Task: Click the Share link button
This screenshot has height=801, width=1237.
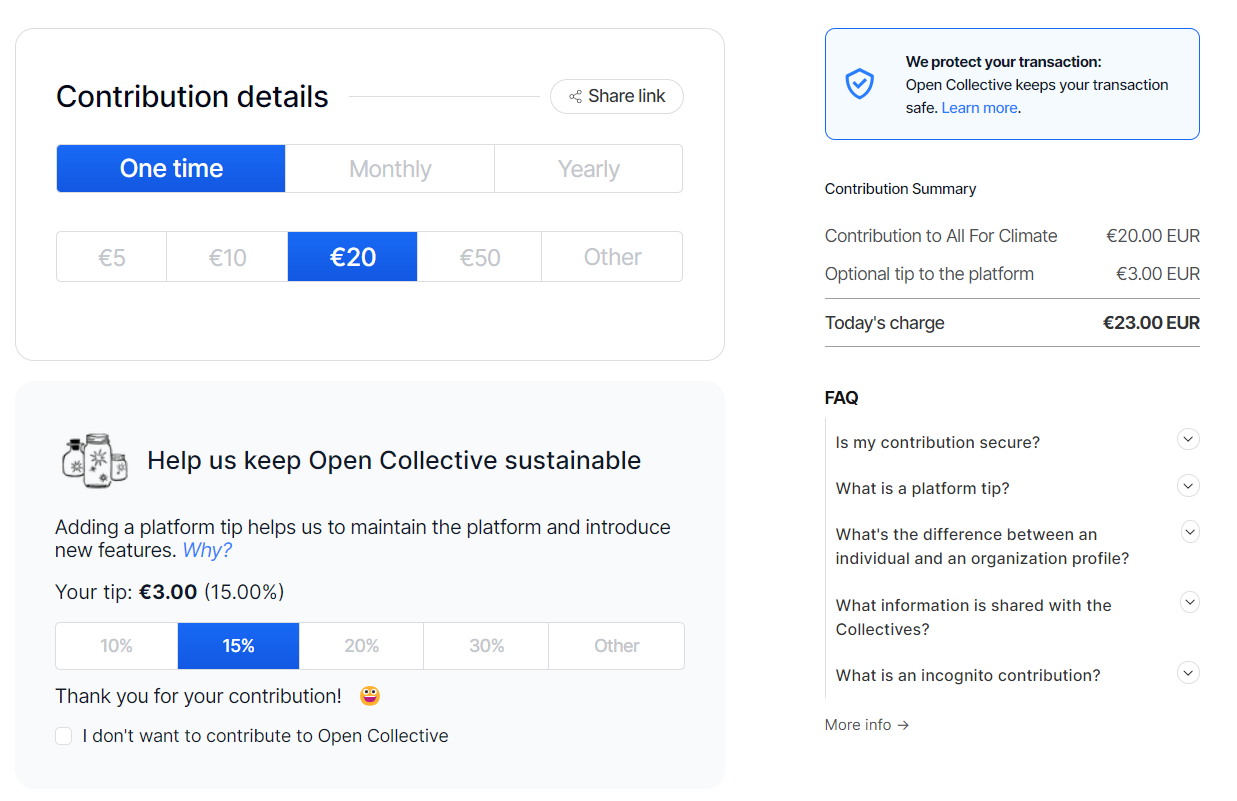Action: (x=616, y=97)
